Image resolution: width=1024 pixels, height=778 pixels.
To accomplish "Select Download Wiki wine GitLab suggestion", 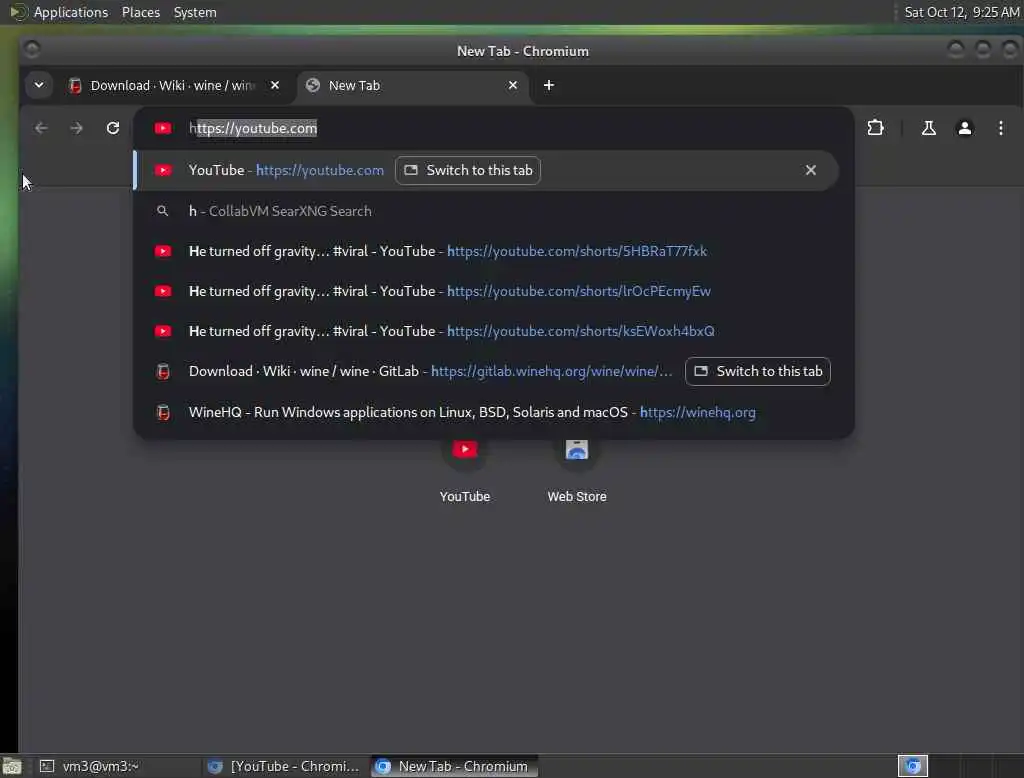I will (486, 372).
